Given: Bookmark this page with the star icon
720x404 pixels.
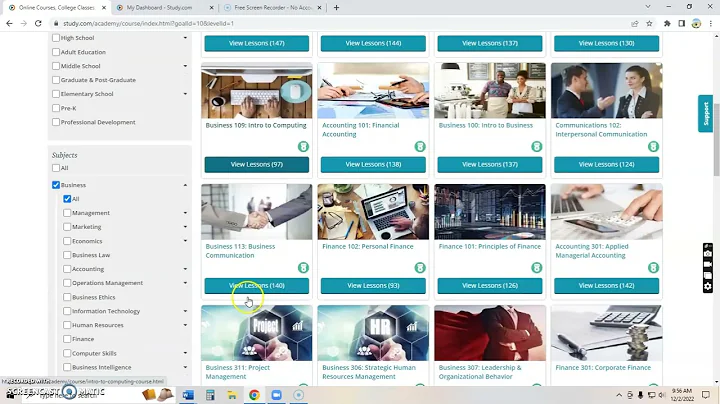Looking at the screenshot, I should 649,23.
